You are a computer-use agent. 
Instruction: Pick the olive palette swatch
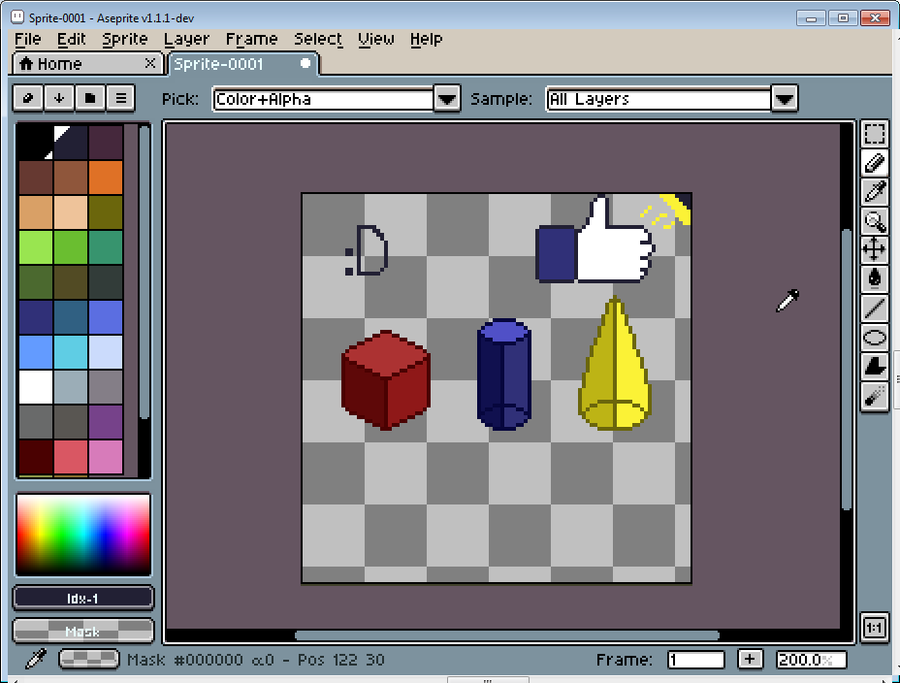click(x=106, y=212)
